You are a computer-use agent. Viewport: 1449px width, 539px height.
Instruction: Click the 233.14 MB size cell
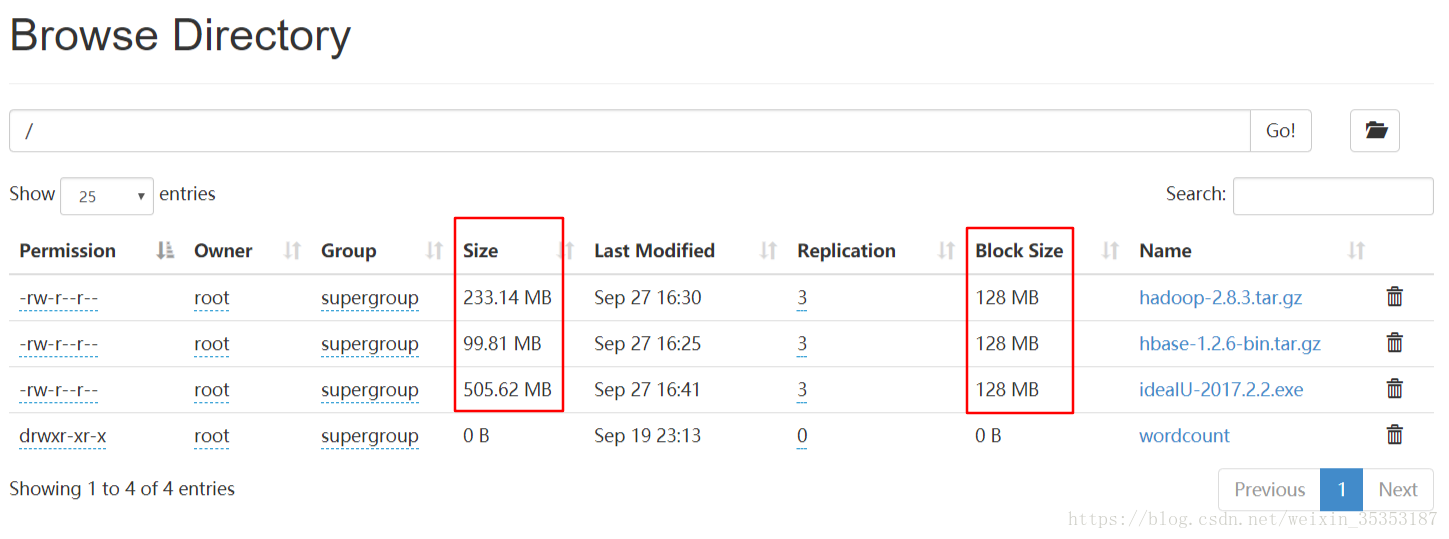coord(507,298)
